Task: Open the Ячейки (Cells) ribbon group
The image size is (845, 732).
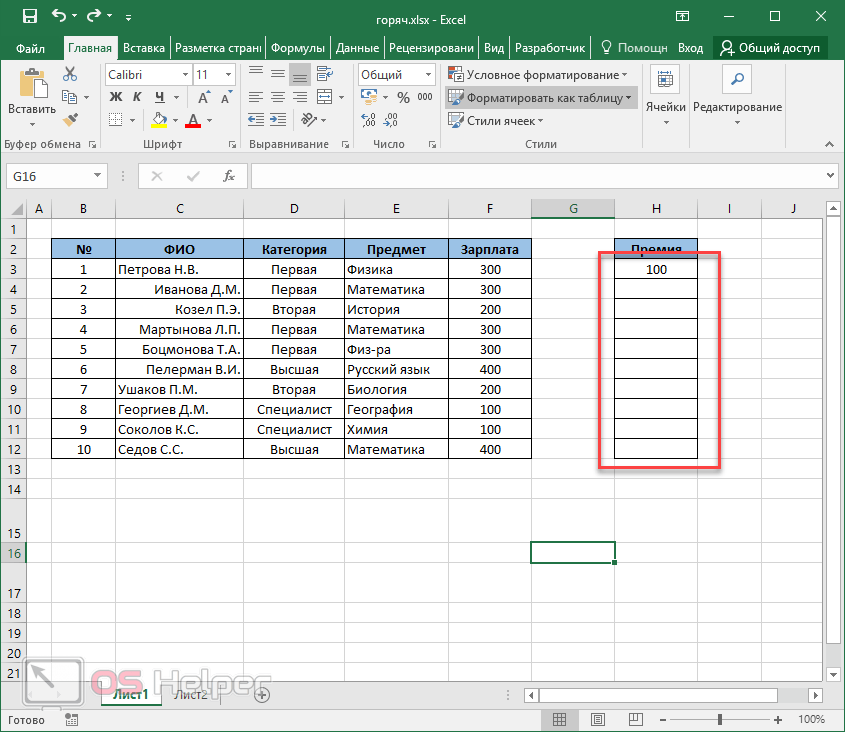Action: click(x=665, y=94)
